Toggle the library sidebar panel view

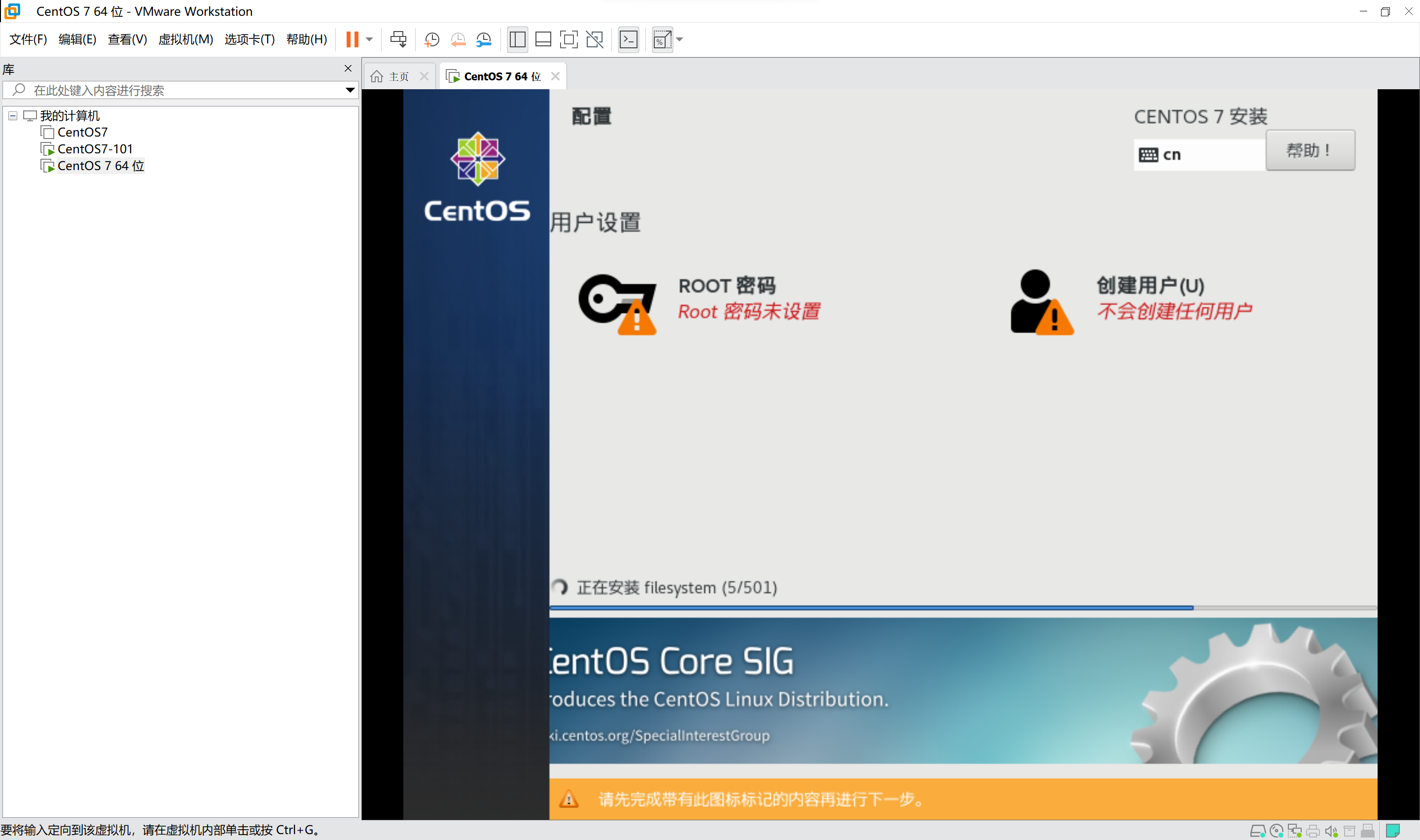coord(517,39)
